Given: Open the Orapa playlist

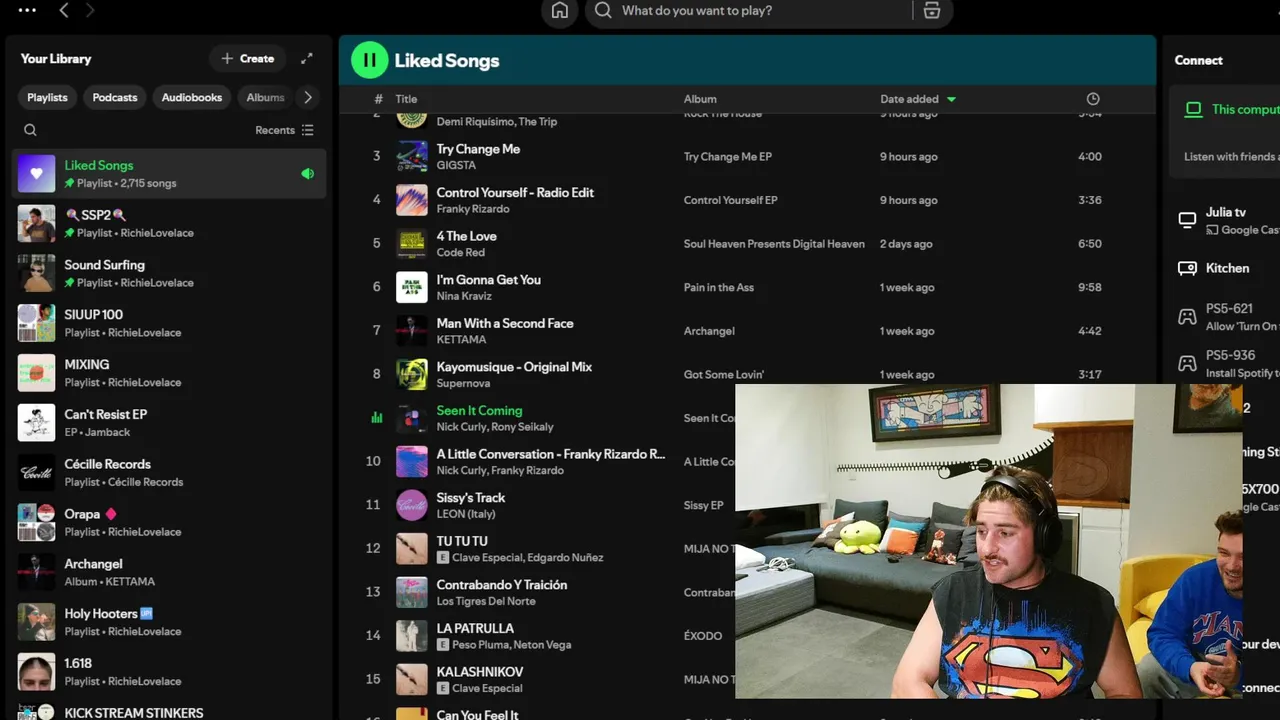Looking at the screenshot, I should coord(169,522).
